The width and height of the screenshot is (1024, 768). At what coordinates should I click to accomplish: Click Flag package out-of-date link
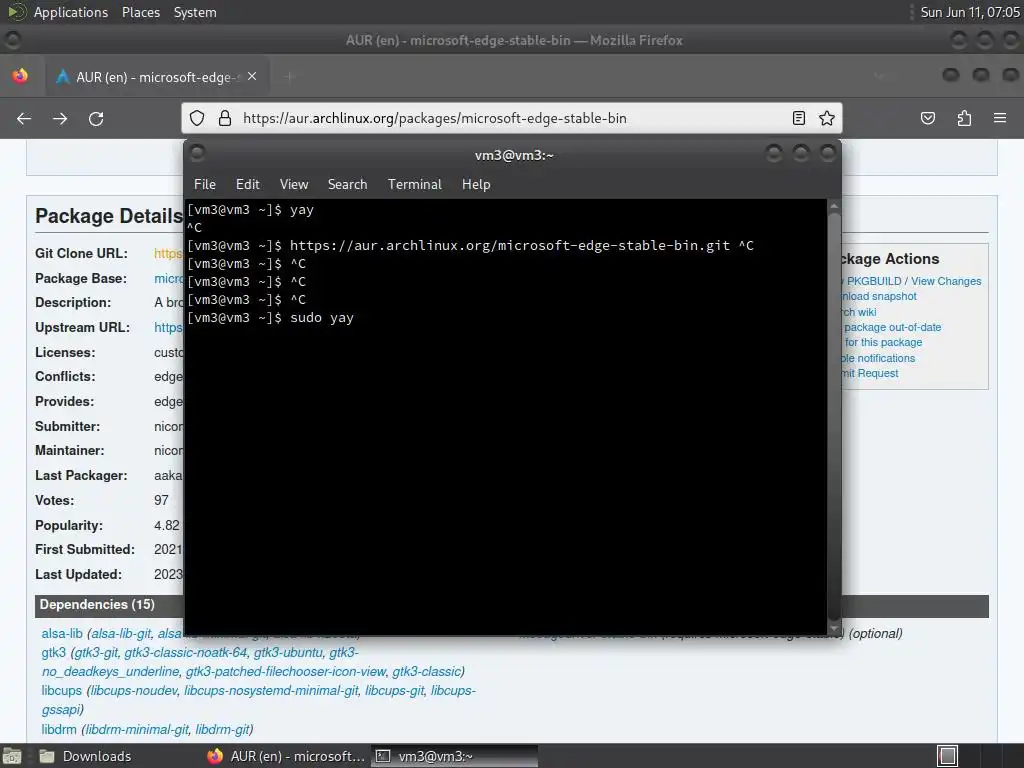[x=892, y=327]
